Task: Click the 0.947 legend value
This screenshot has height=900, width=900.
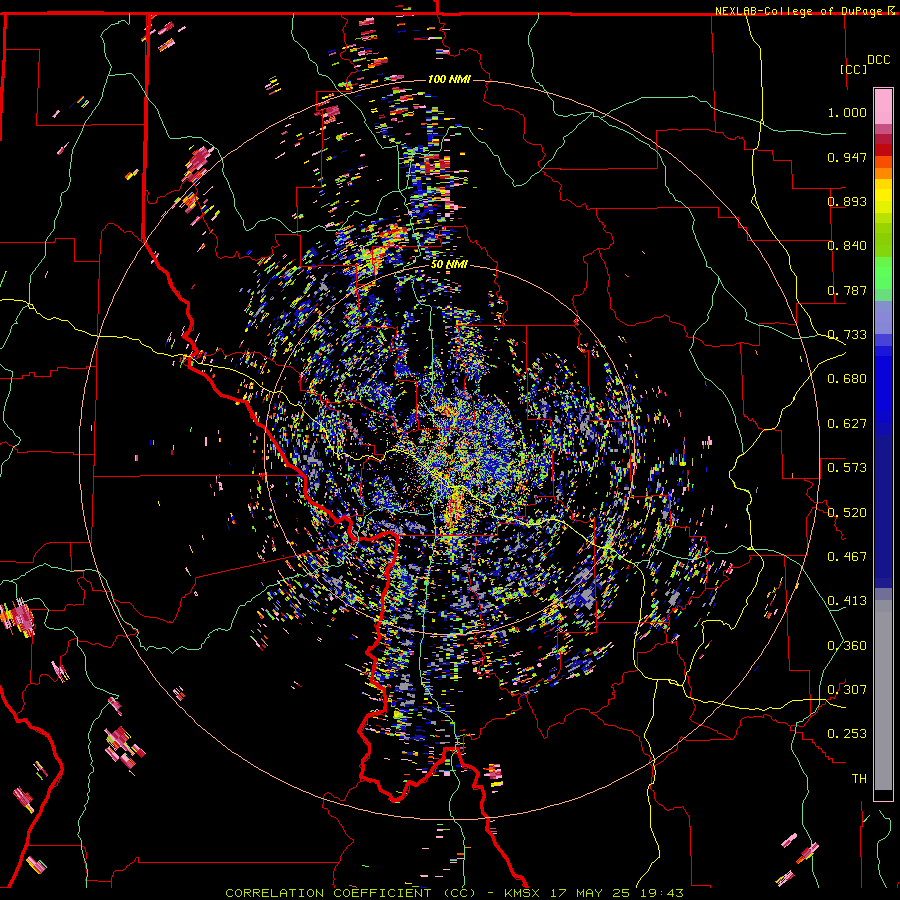Action: pos(847,157)
